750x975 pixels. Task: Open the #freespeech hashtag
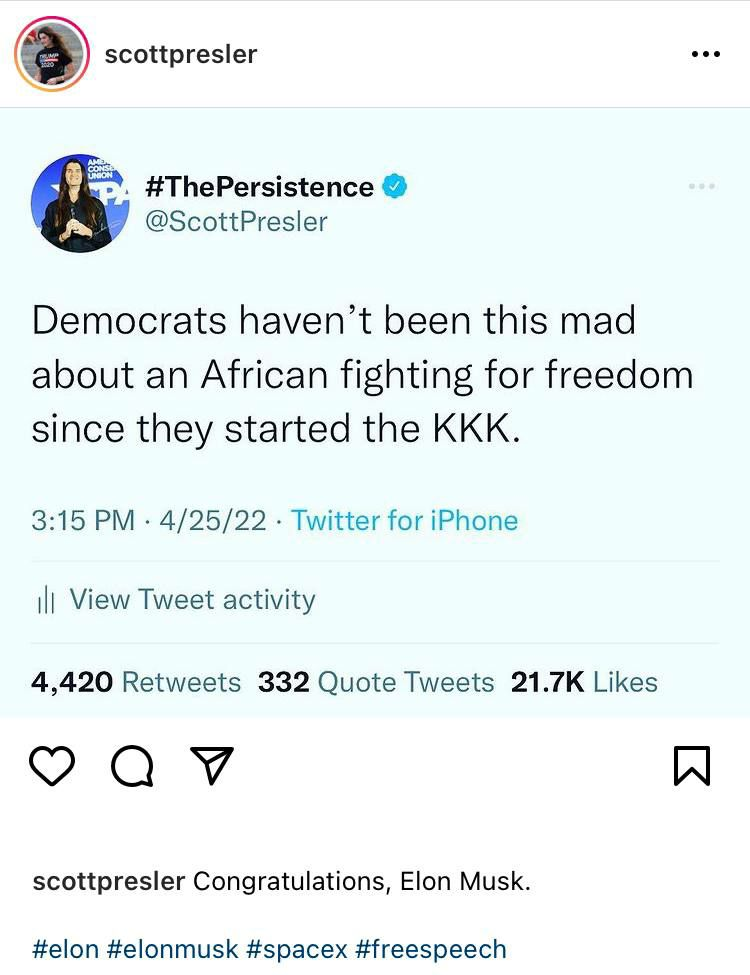click(430, 948)
